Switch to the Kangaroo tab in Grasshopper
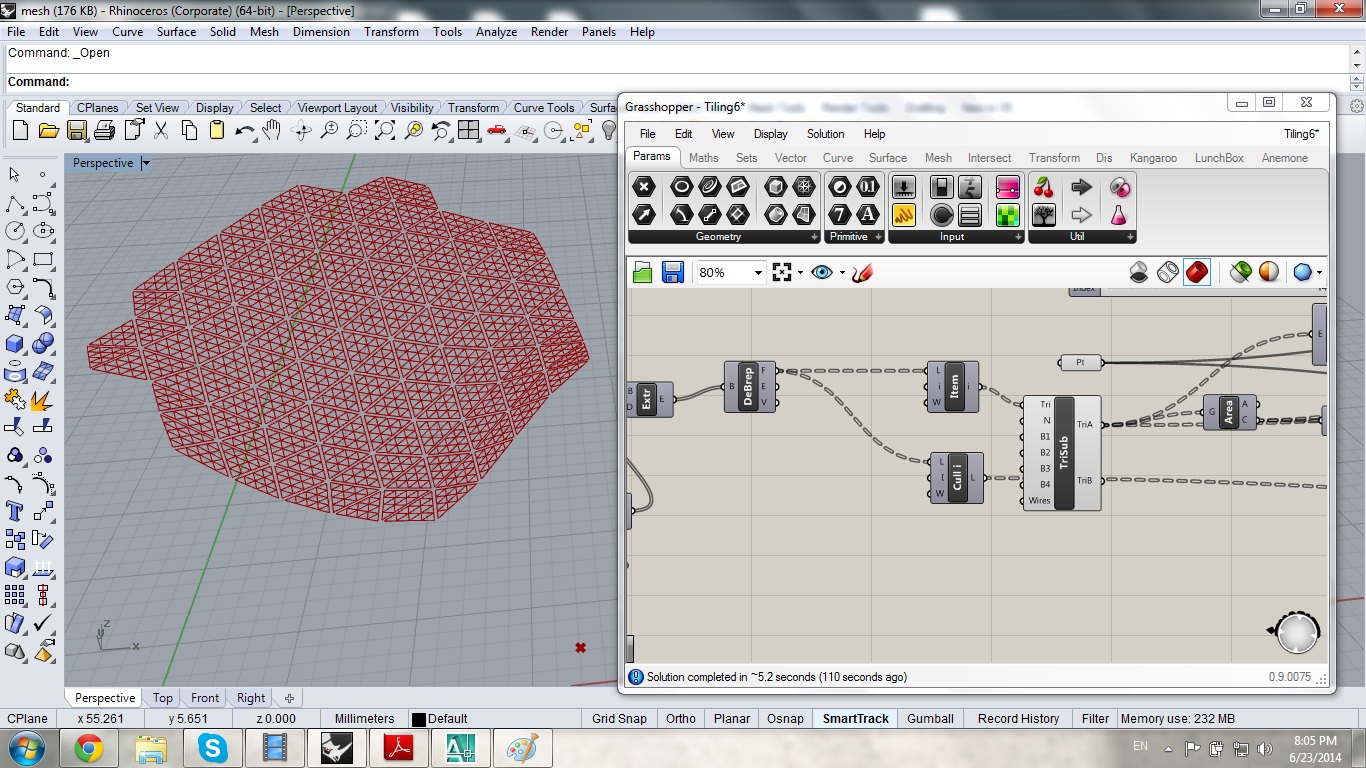This screenshot has height=768, width=1366. coord(1153,158)
